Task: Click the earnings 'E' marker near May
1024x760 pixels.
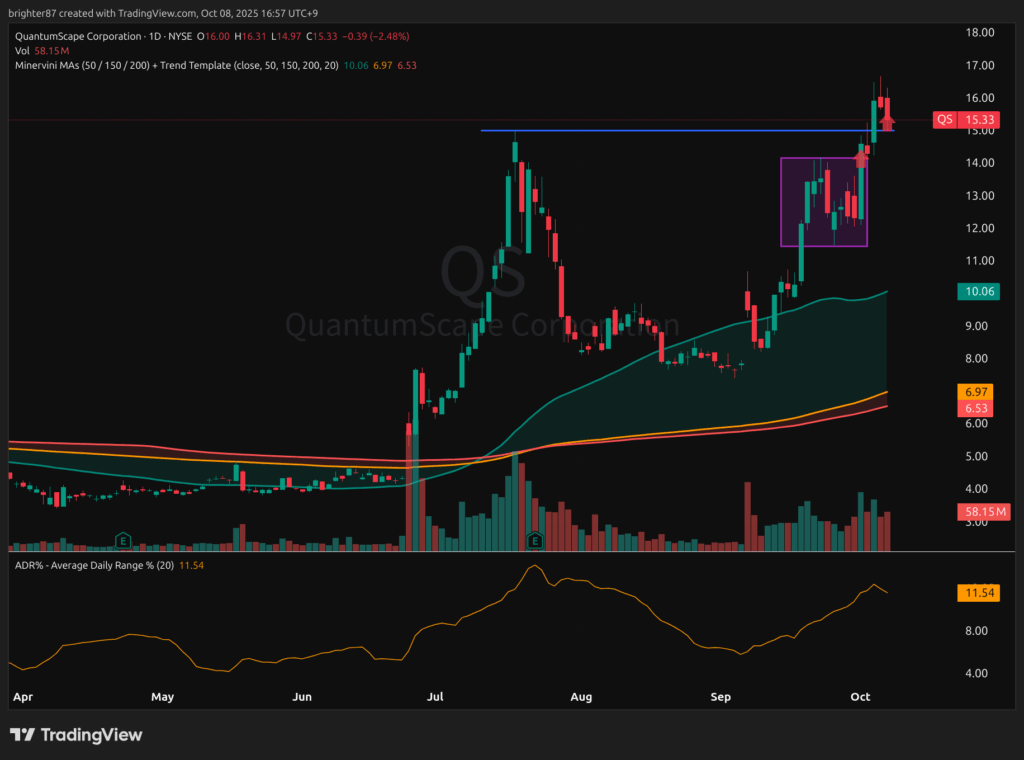Action: [123, 540]
